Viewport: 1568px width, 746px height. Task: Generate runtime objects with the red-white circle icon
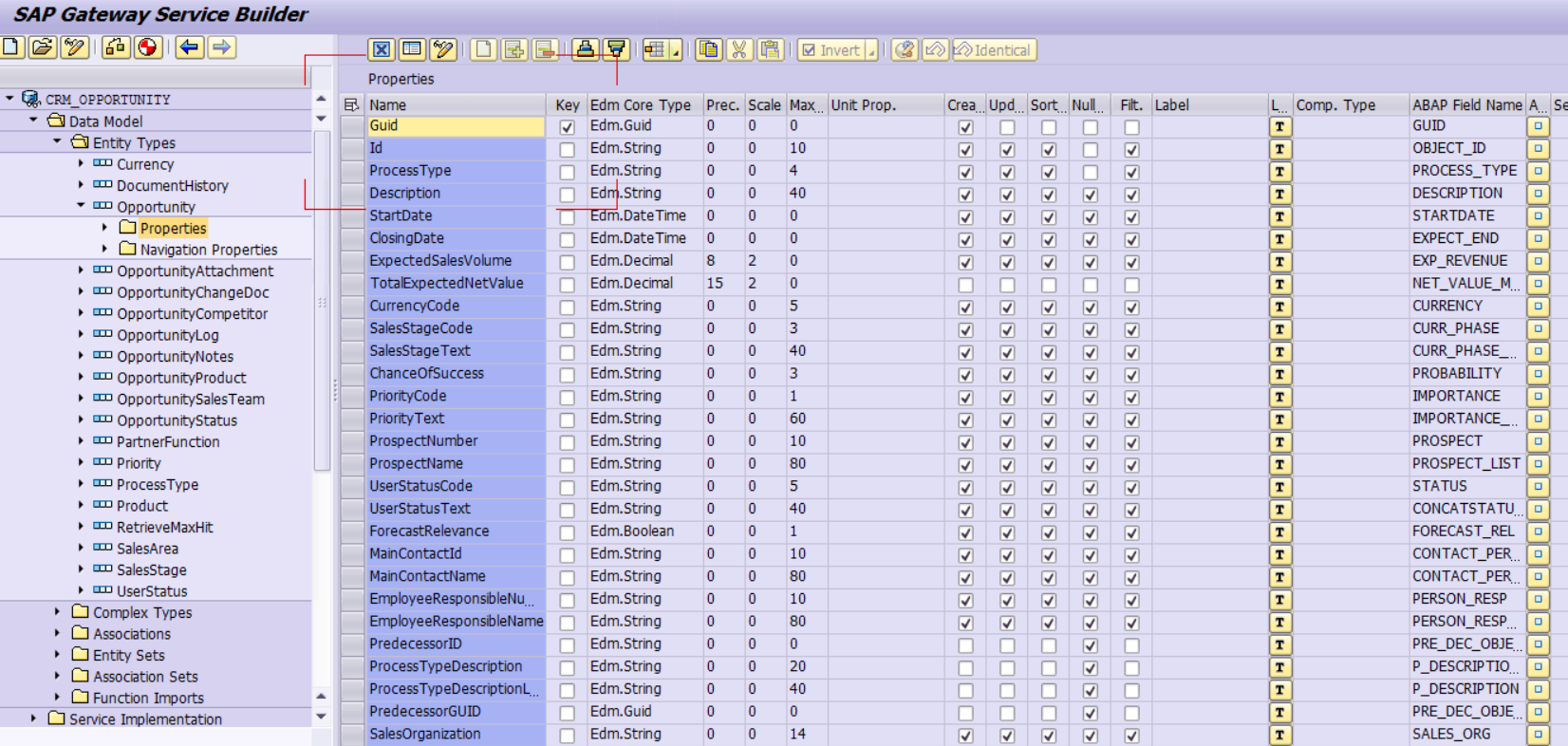(148, 47)
